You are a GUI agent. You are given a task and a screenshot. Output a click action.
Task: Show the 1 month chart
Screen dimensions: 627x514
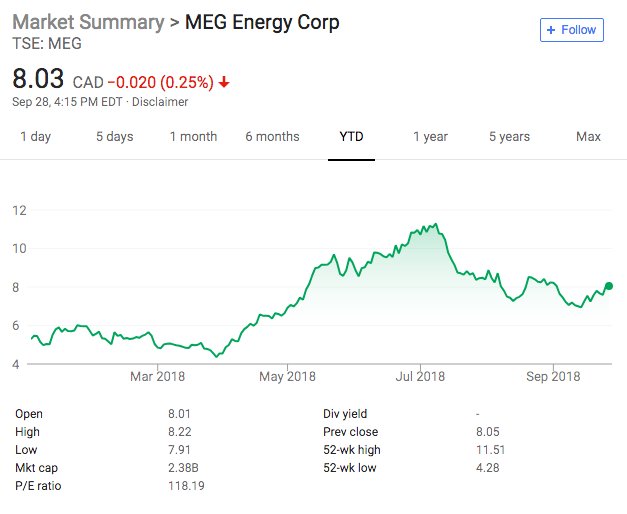193,137
